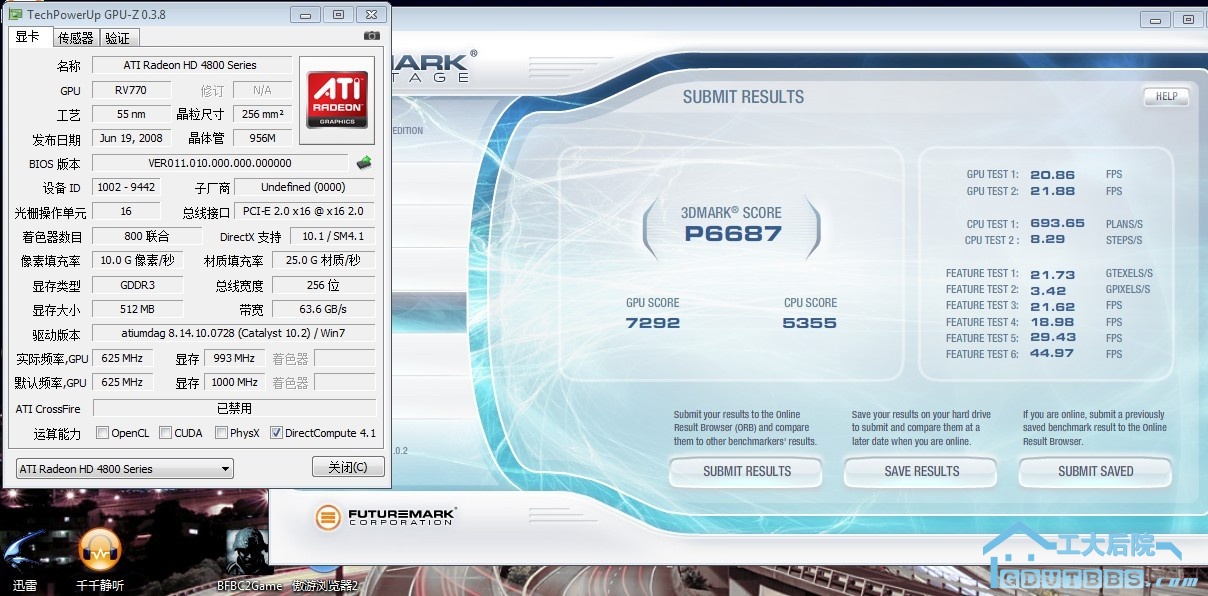Switch to the 显卡 tab
The height and width of the screenshot is (596, 1208).
(x=28, y=37)
